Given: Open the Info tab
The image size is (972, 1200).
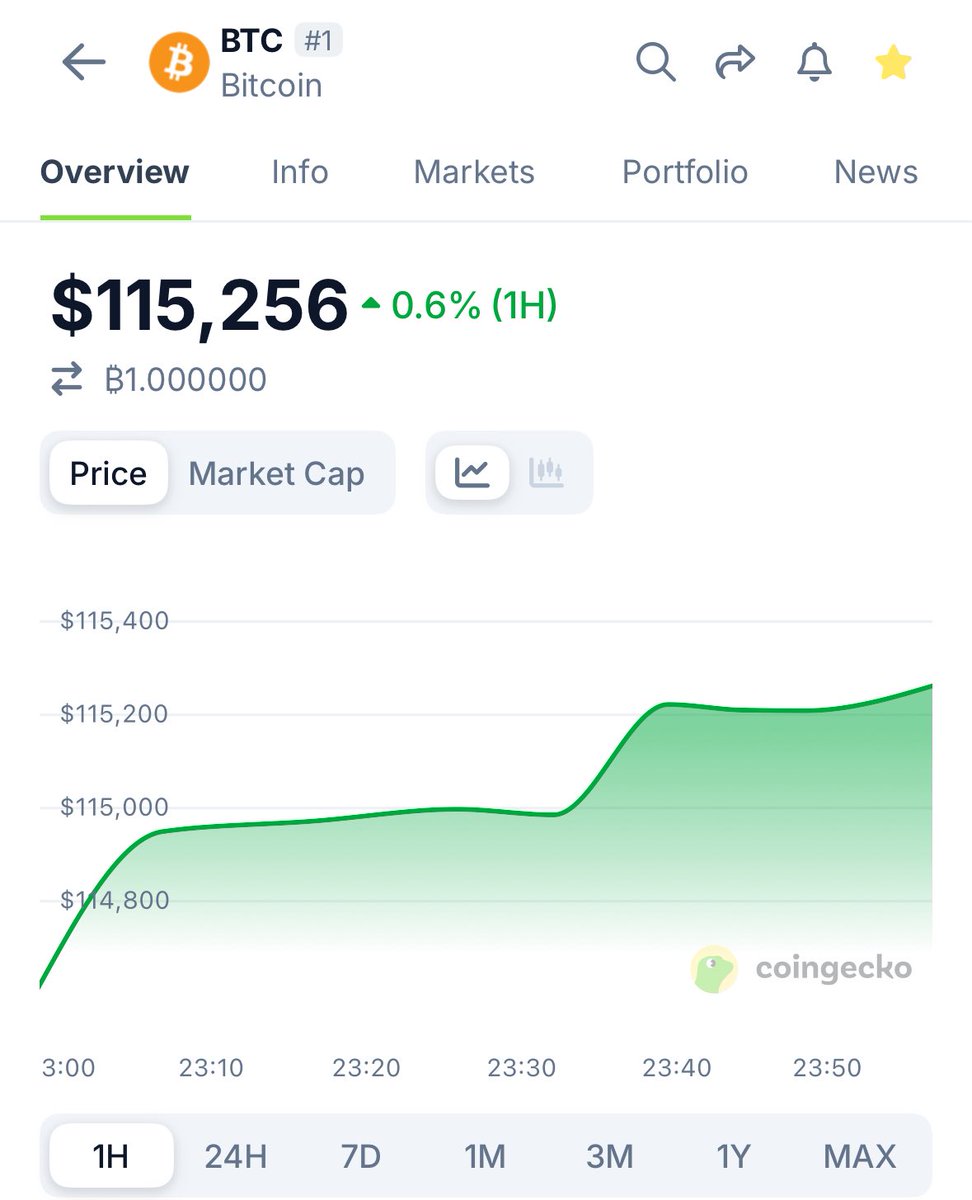Looking at the screenshot, I should 300,172.
